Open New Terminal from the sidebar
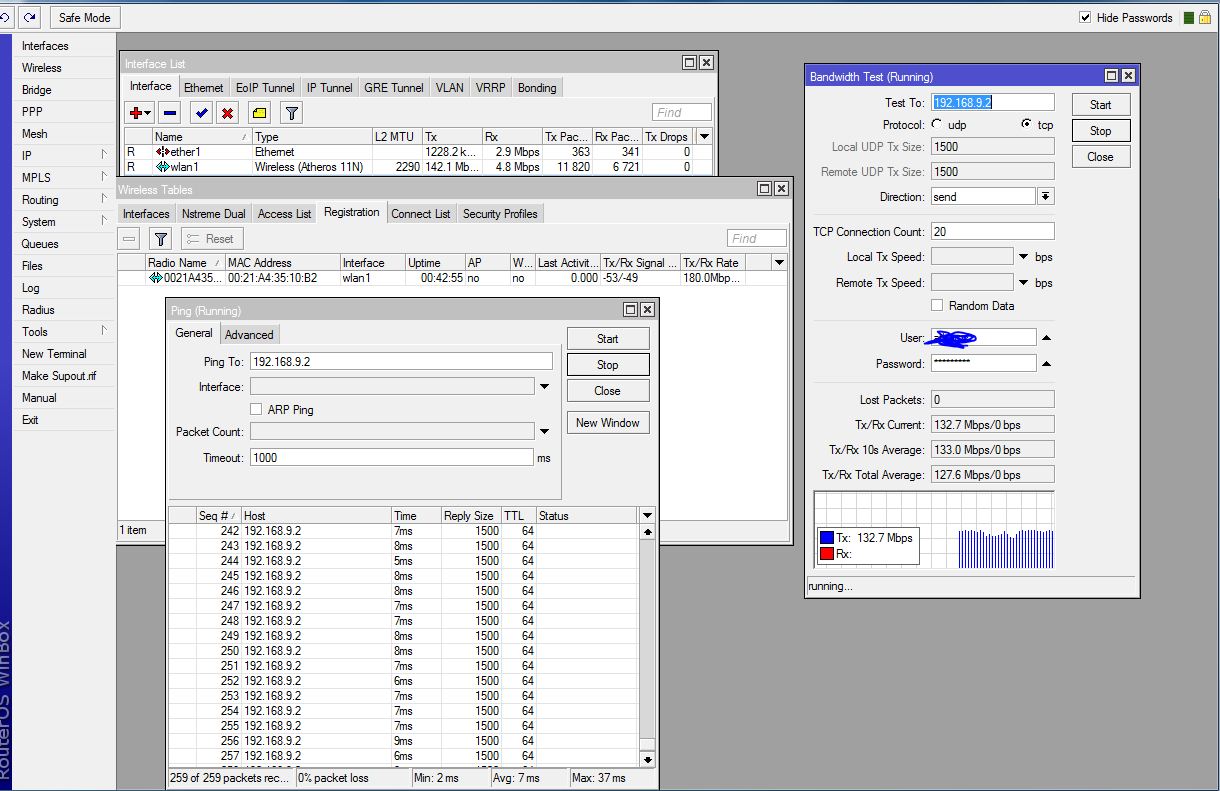 click(x=54, y=354)
